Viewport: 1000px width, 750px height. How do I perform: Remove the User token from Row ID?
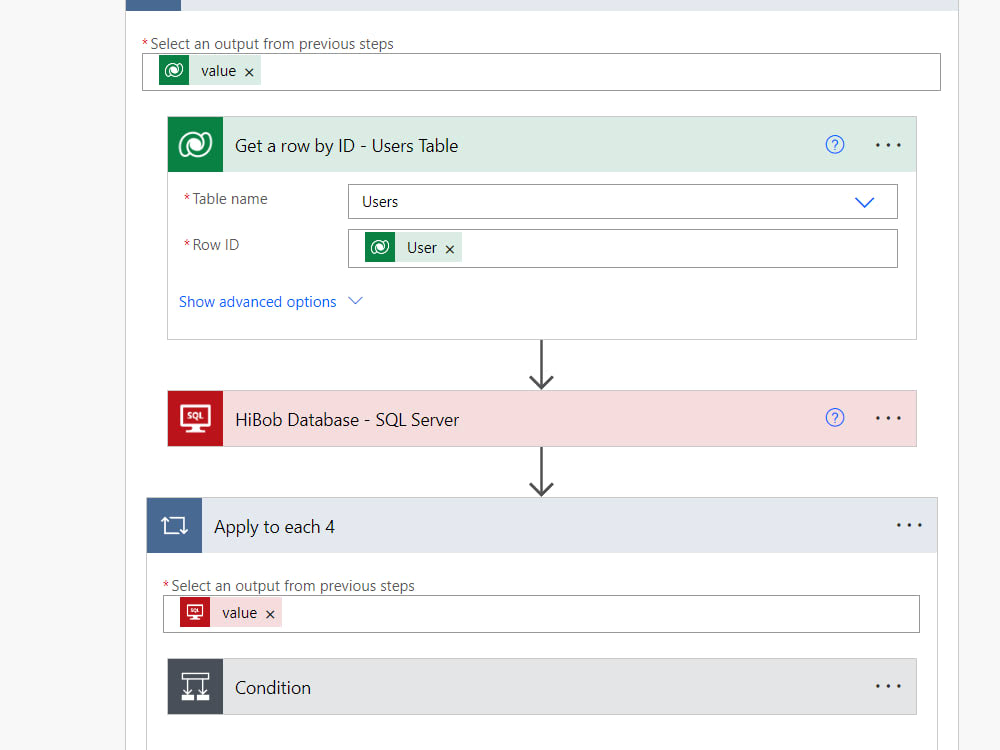[450, 249]
